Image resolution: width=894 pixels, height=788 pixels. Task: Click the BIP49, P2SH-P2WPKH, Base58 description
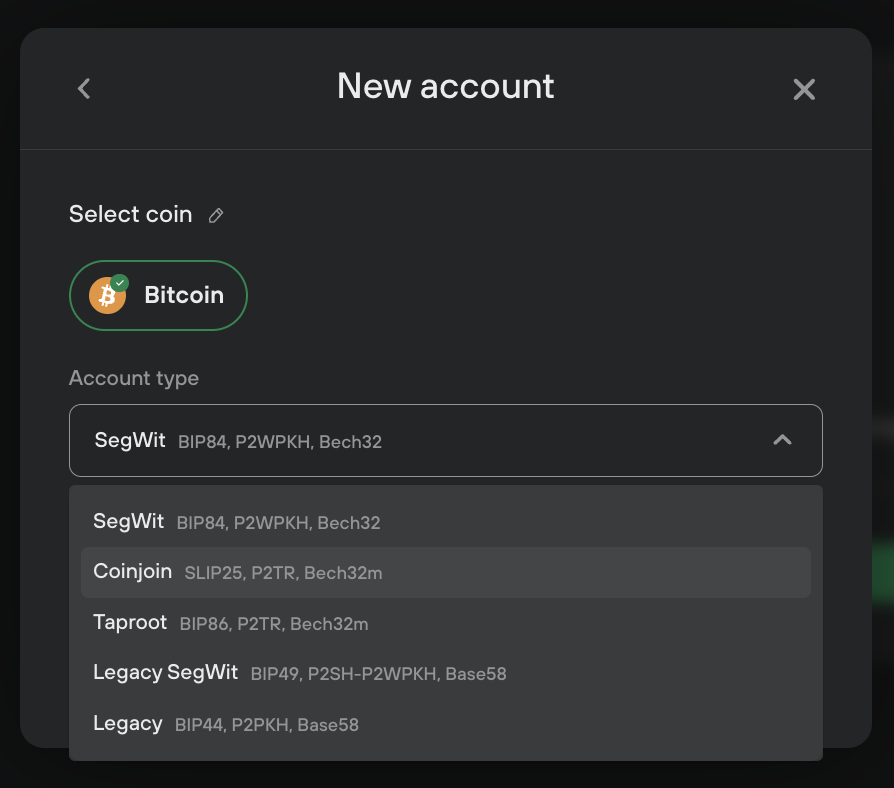point(379,674)
